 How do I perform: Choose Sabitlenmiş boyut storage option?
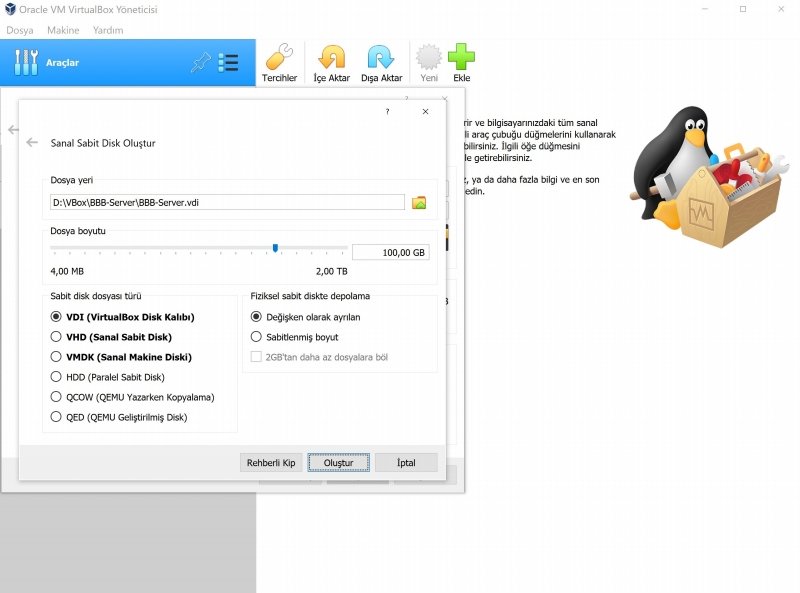pyautogui.click(x=256, y=337)
